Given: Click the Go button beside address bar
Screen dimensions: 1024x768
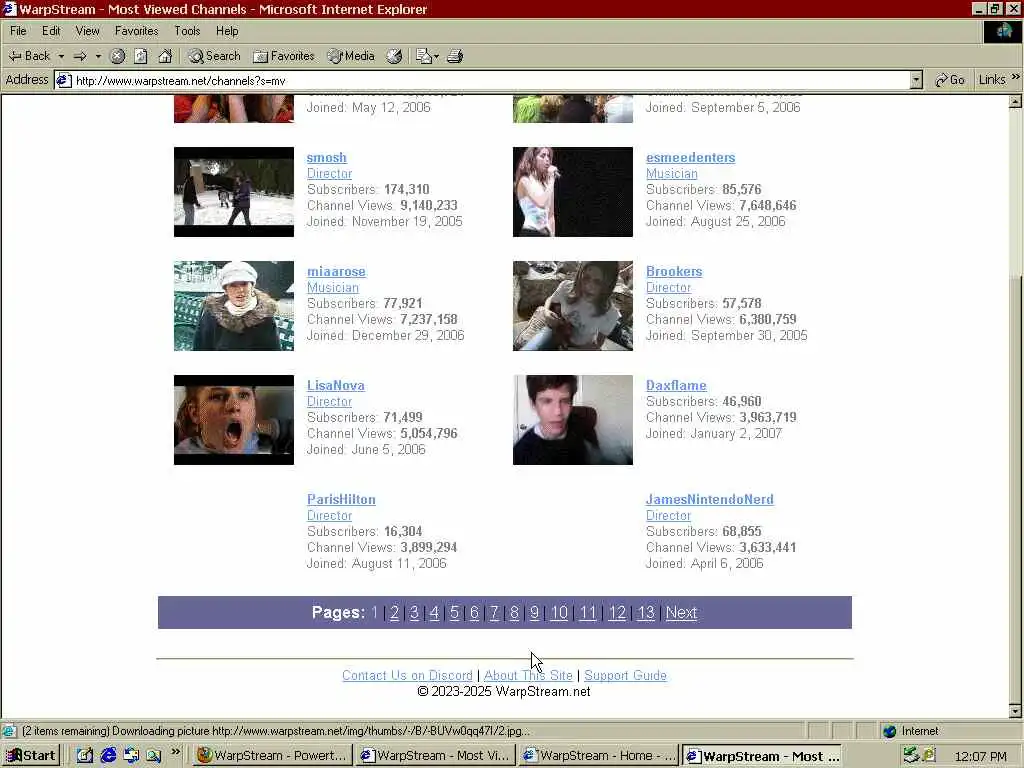Looking at the screenshot, I should (950, 80).
